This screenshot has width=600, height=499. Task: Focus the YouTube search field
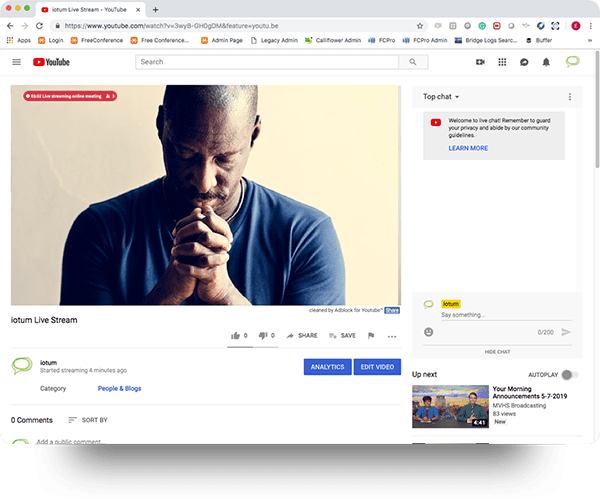267,62
